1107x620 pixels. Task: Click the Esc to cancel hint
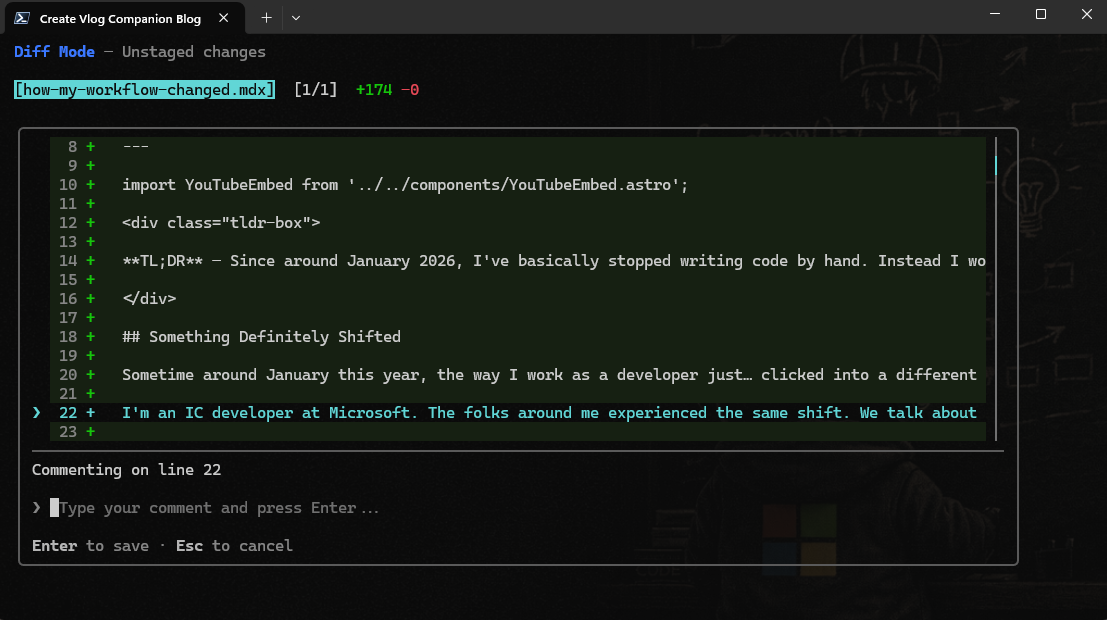pos(234,546)
